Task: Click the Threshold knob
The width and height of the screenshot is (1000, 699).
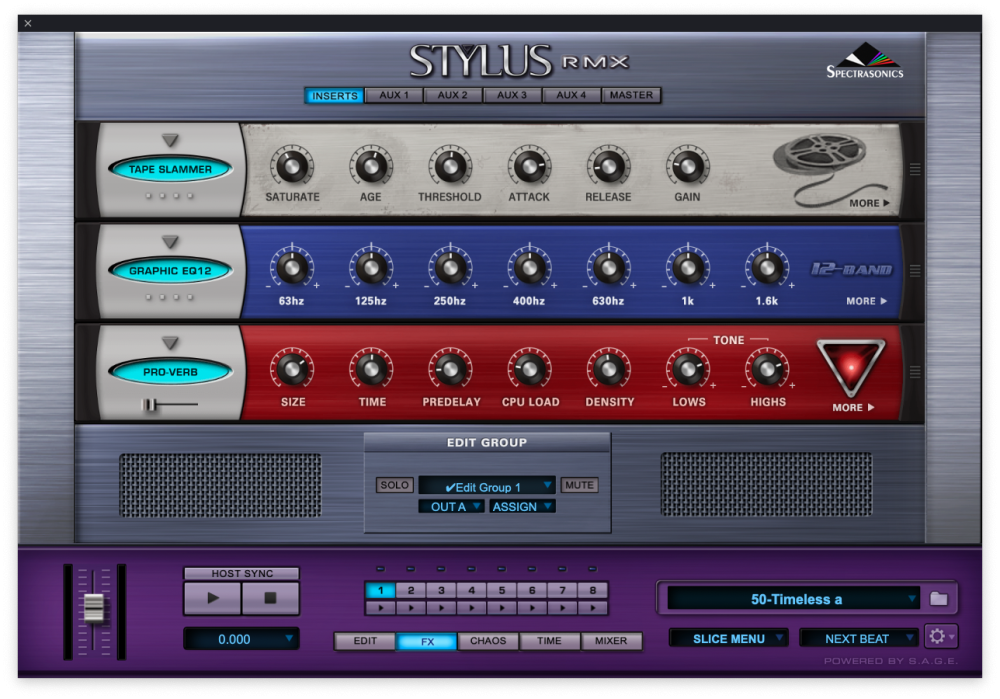Action: [450, 166]
